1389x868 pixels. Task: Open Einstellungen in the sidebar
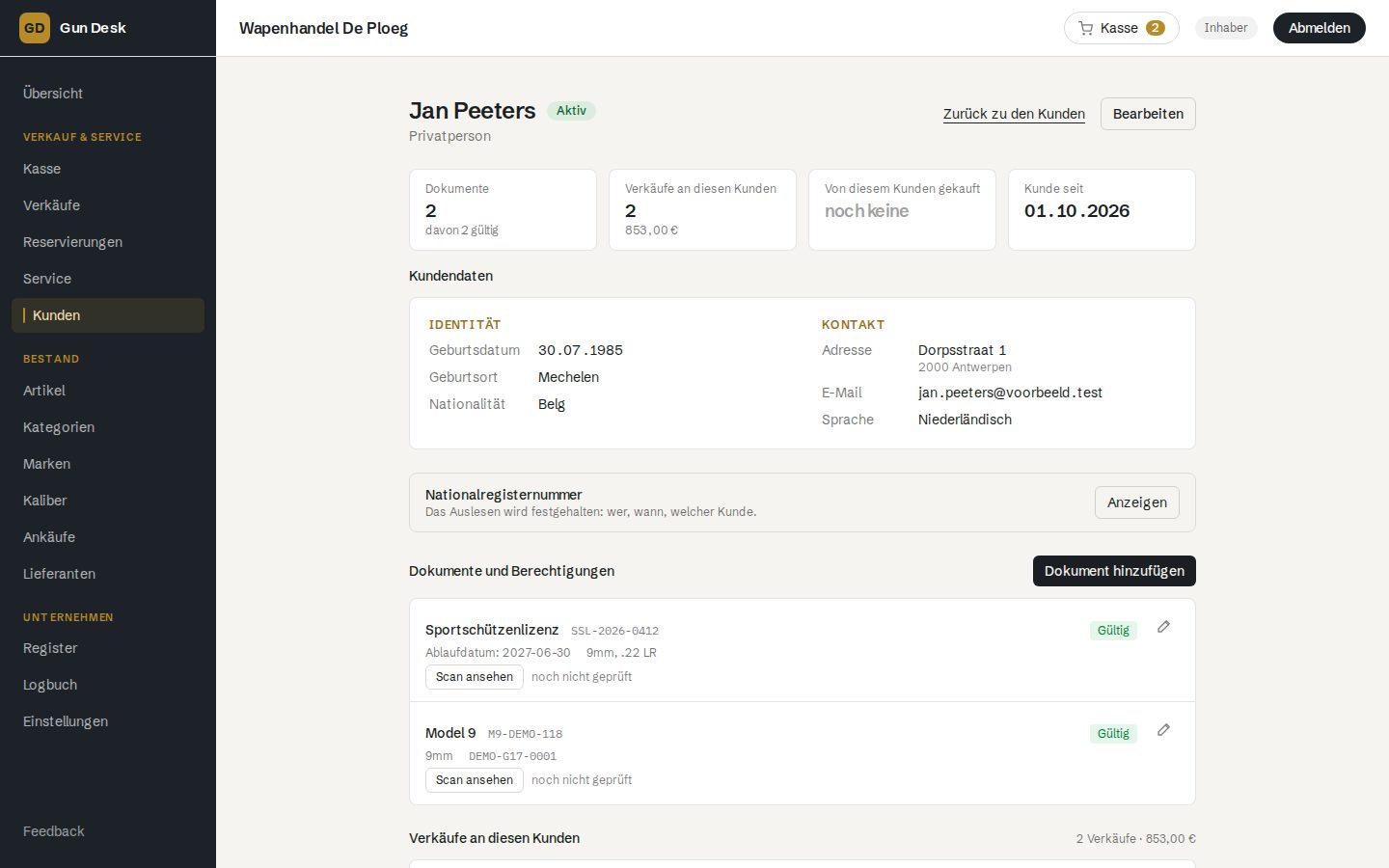[x=66, y=721]
